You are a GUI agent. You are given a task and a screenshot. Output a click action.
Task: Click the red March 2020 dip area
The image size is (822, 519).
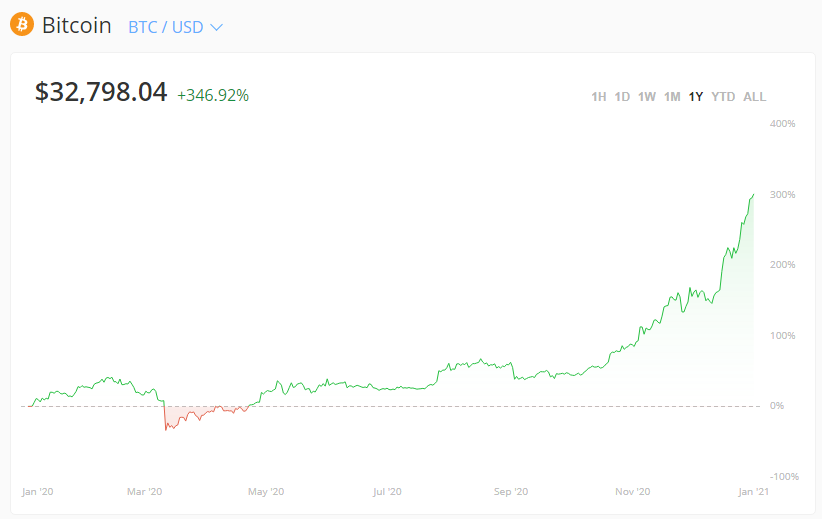[180, 415]
